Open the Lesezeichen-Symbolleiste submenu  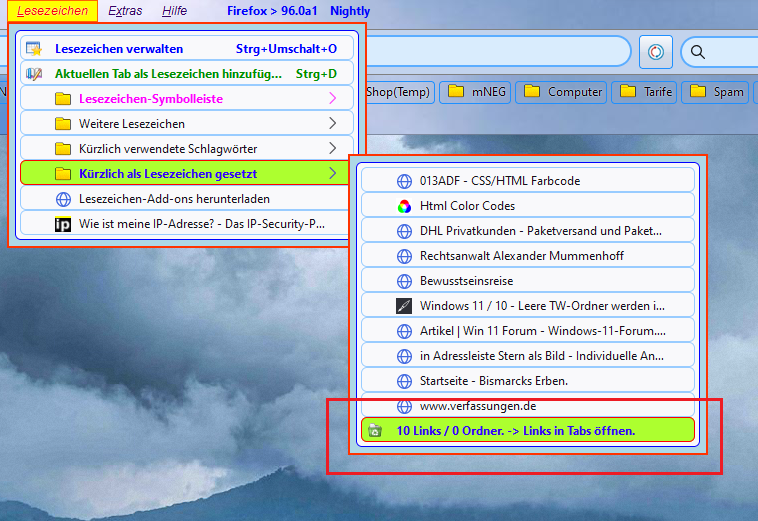coord(187,99)
